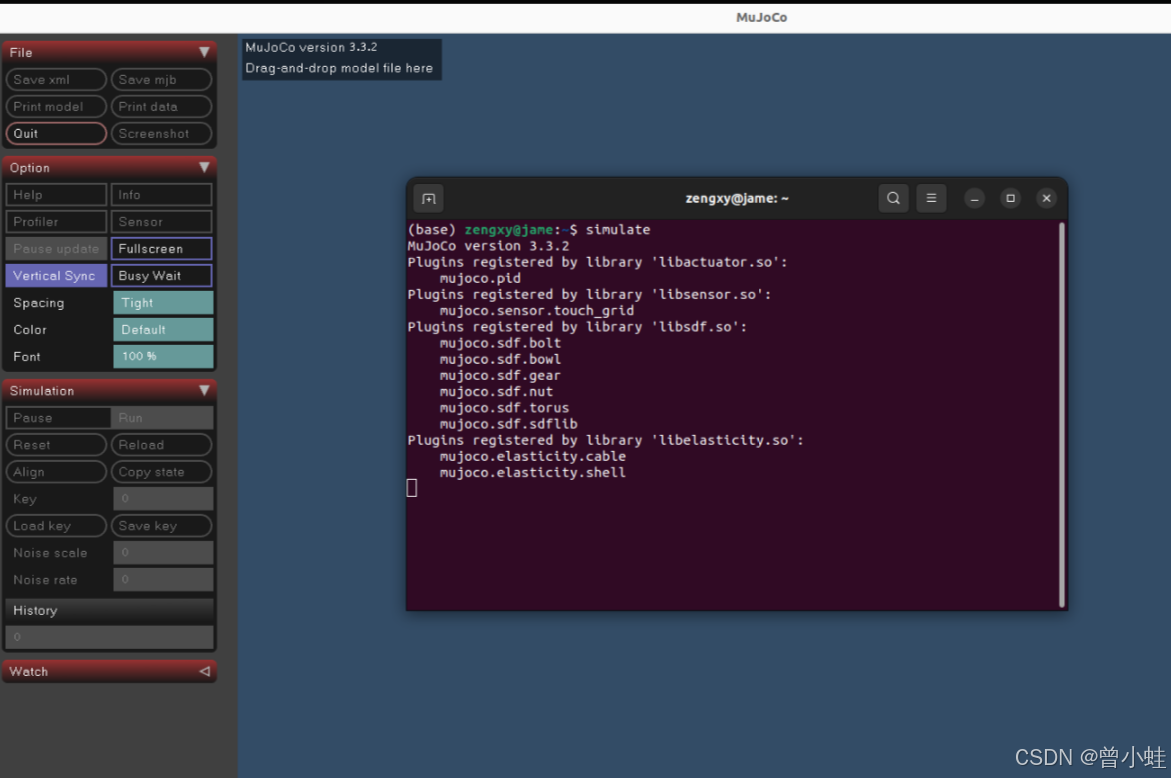Click 'MuJoCo version 3.3.2' overlay text
The width and height of the screenshot is (1171, 778).
point(311,47)
